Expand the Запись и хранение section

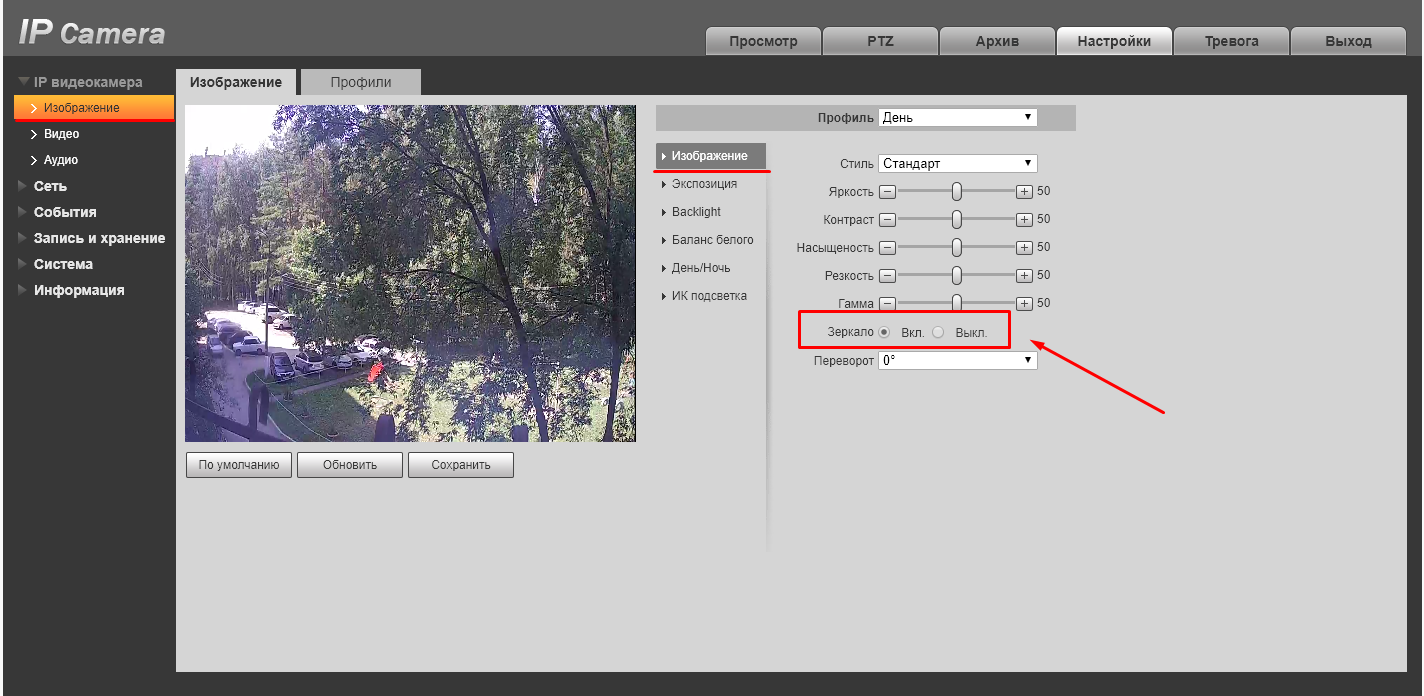click(x=99, y=238)
